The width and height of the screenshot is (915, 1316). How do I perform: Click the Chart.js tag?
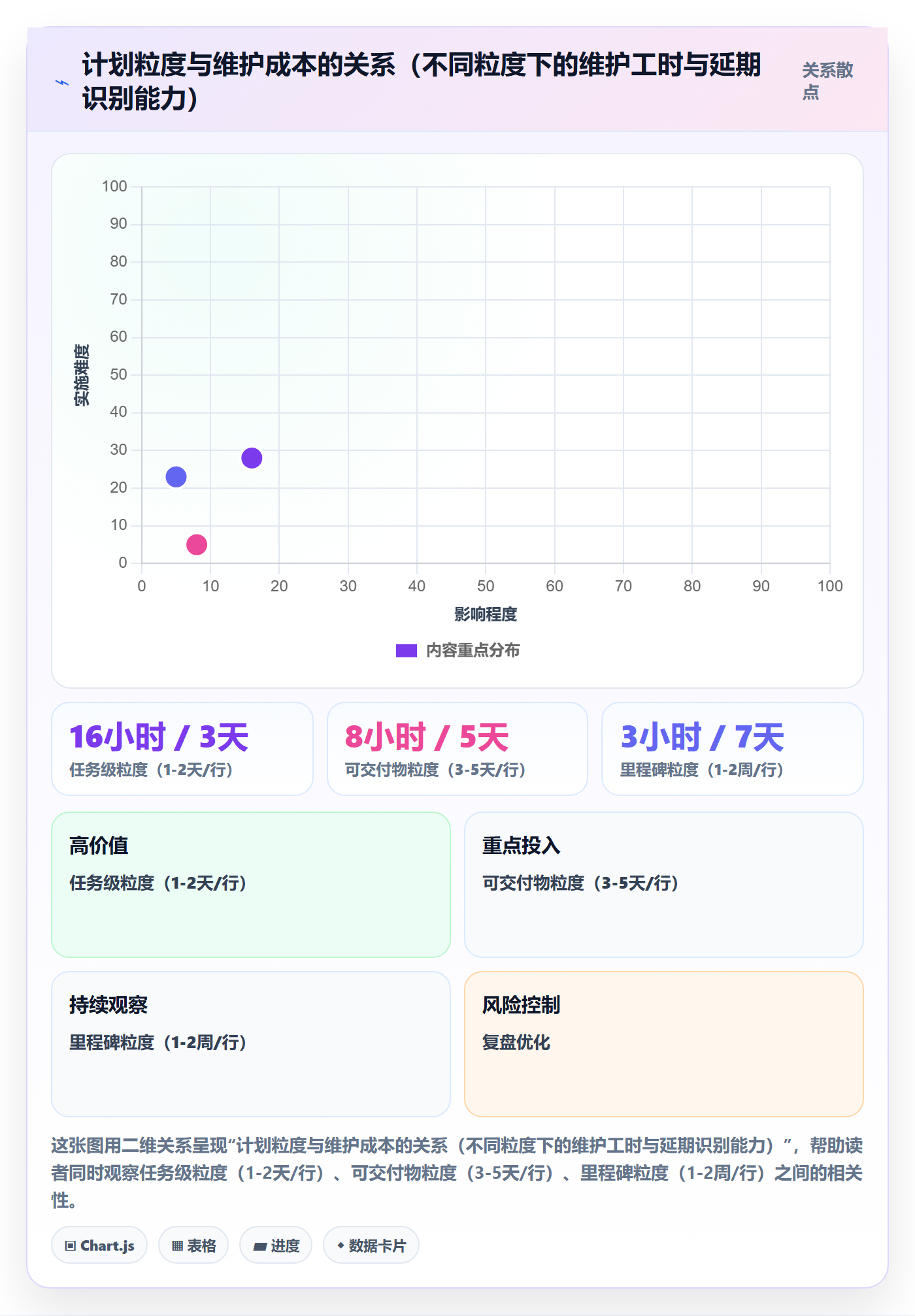[99, 1245]
